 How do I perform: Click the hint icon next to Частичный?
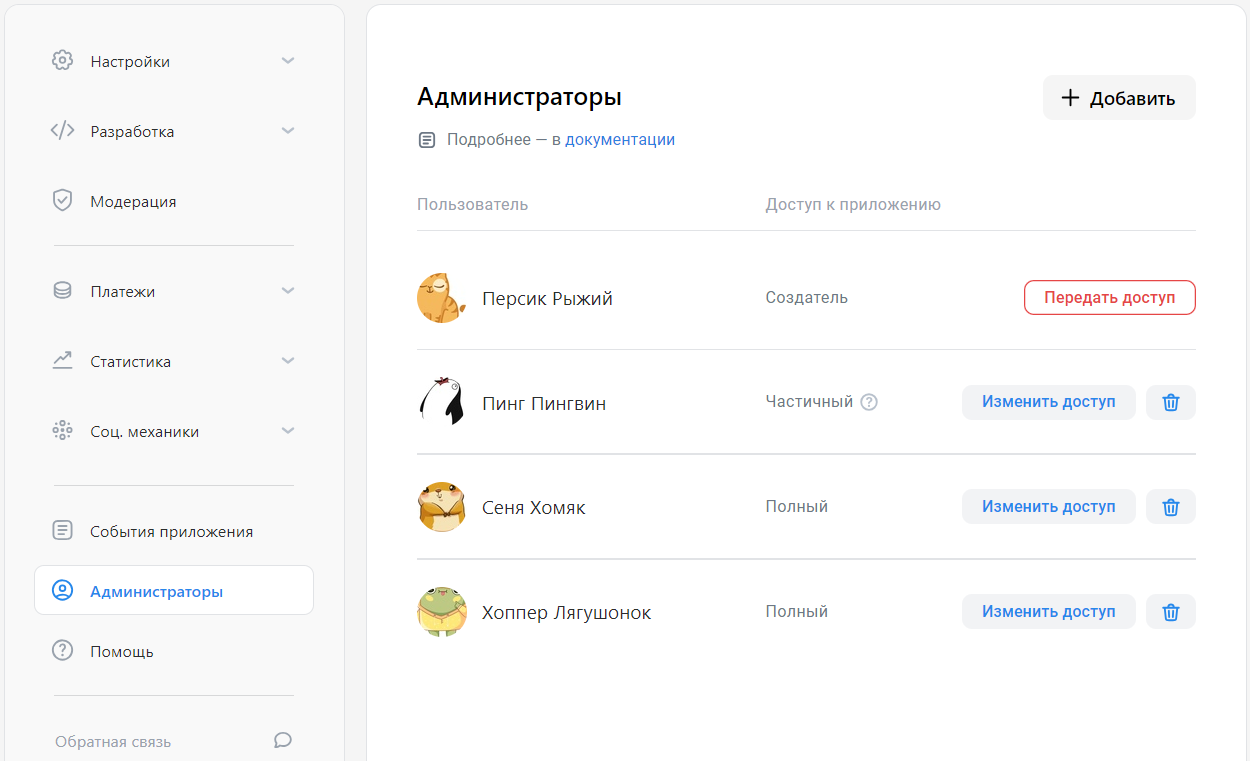[x=869, y=401]
